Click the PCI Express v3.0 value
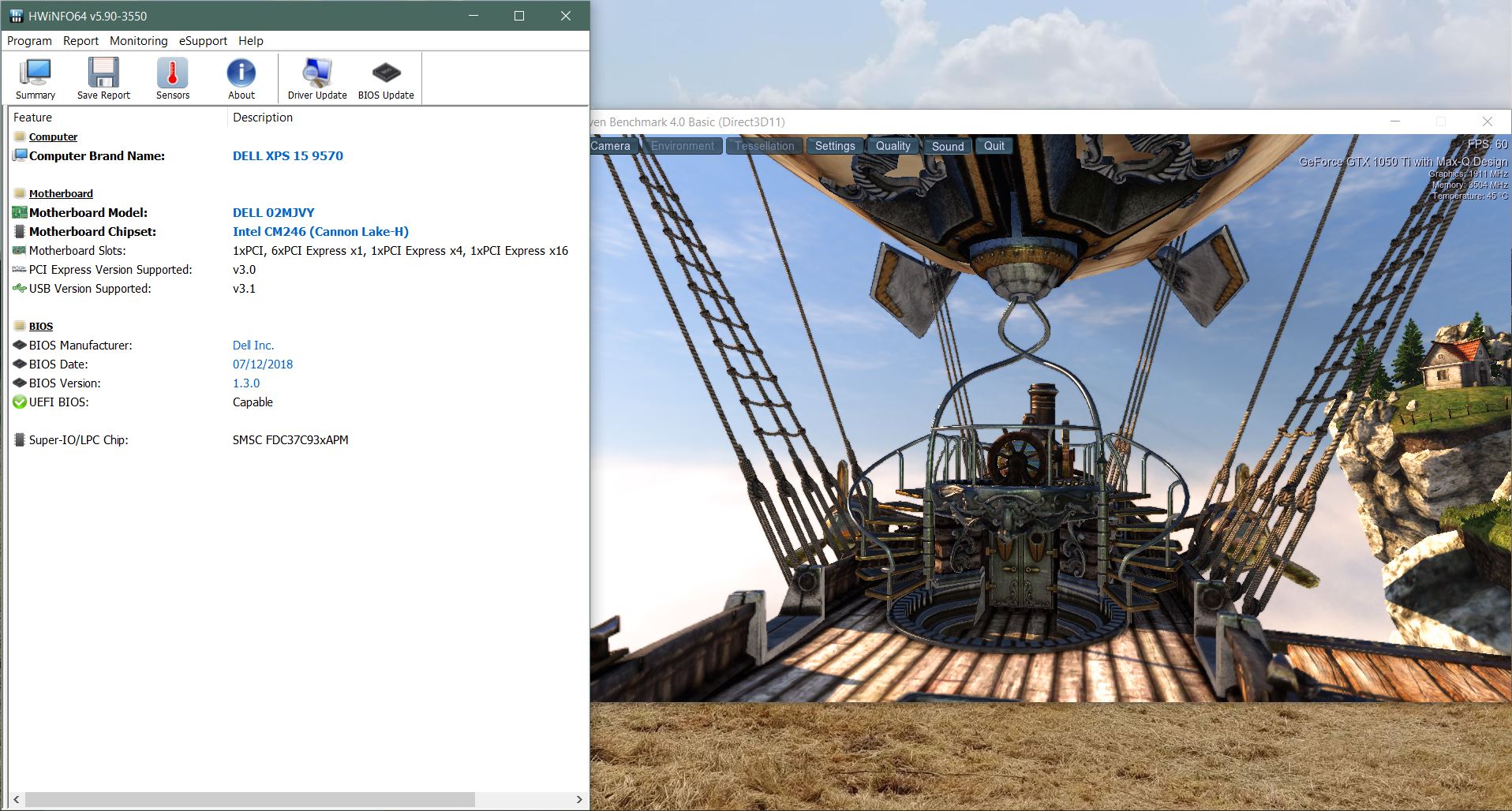Screen dimensions: 1512x811 coord(244,269)
